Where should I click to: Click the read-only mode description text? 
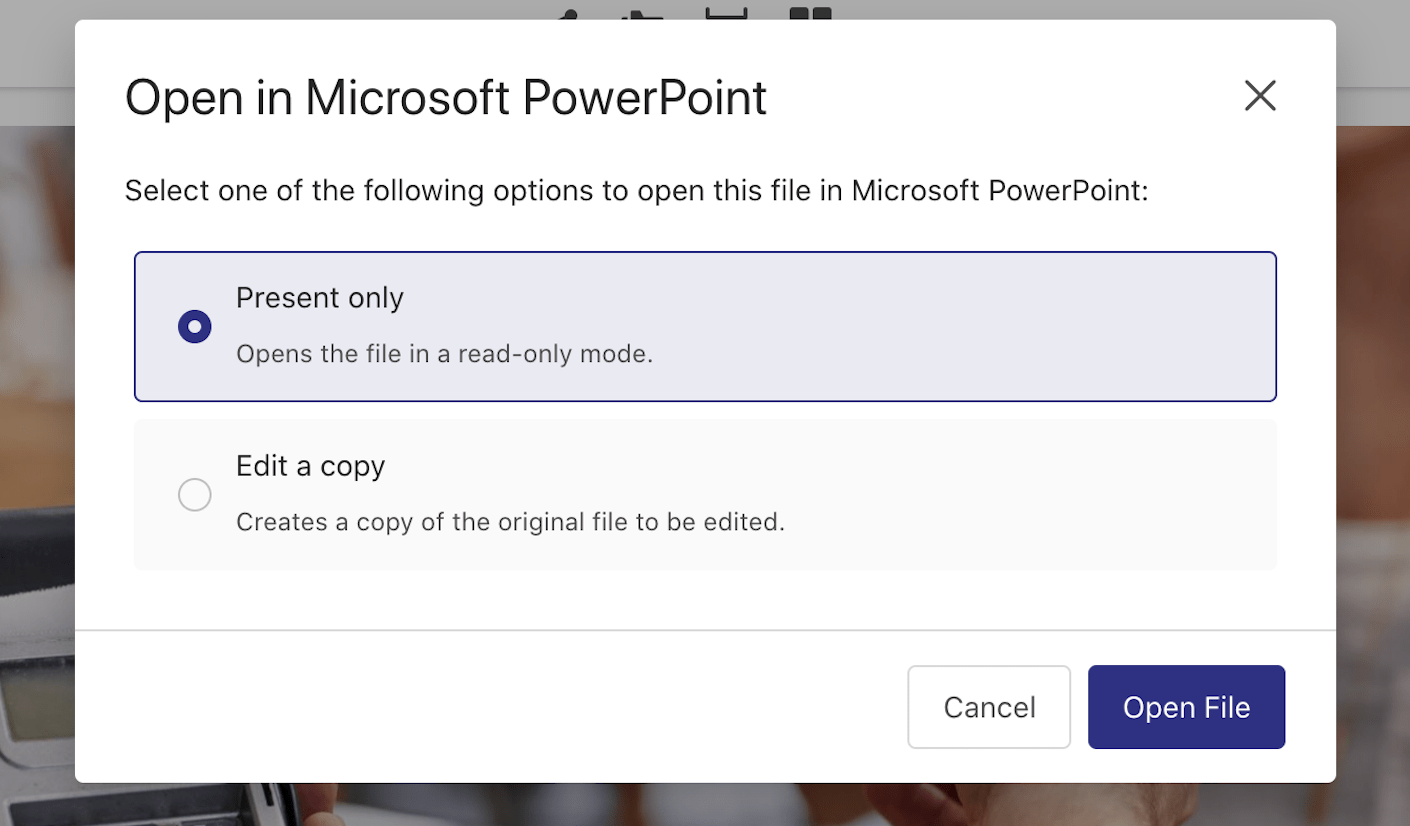tap(444, 353)
